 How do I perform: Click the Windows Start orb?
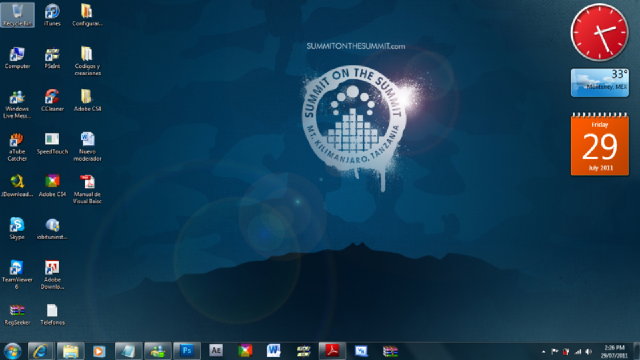(12, 351)
